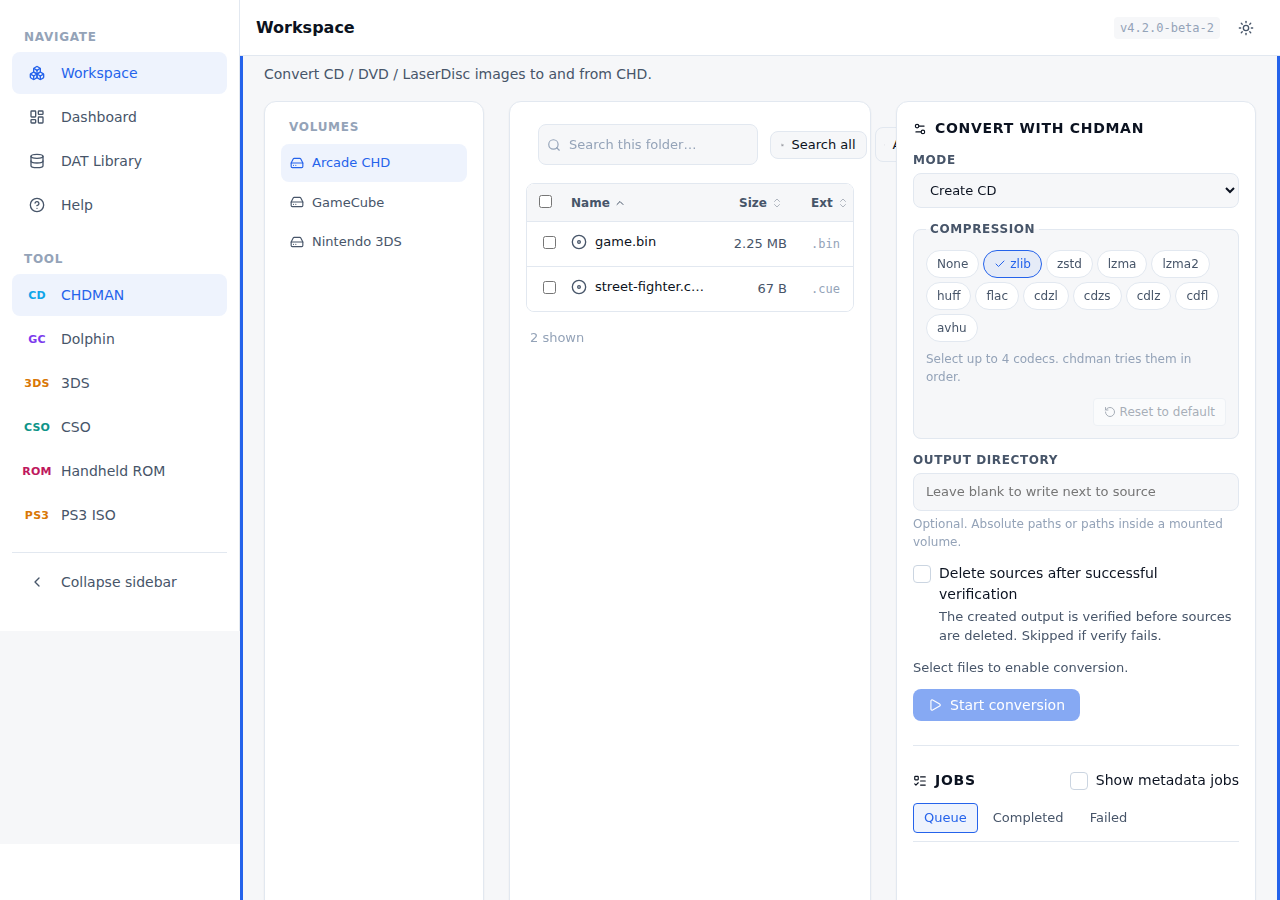Switch to the Failed jobs tab

point(1108,818)
